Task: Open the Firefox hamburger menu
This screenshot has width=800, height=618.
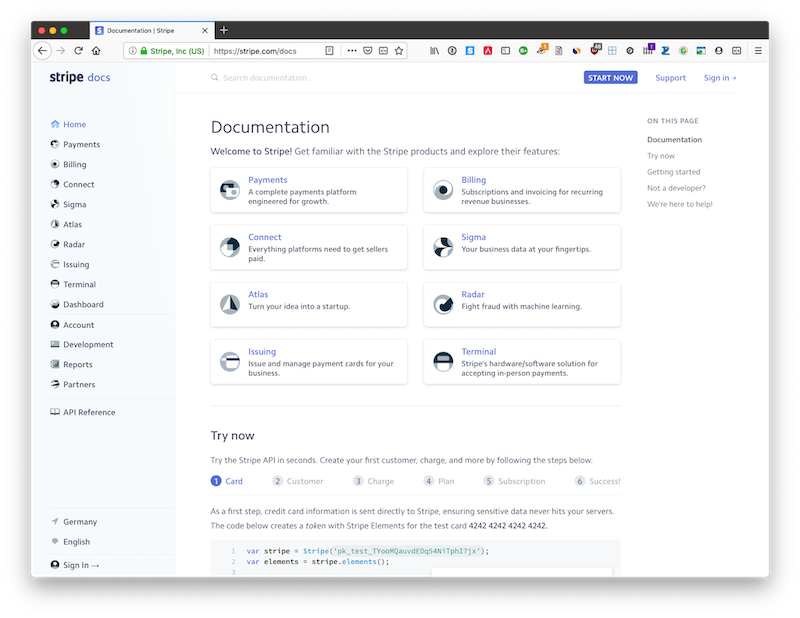Action: [758, 51]
